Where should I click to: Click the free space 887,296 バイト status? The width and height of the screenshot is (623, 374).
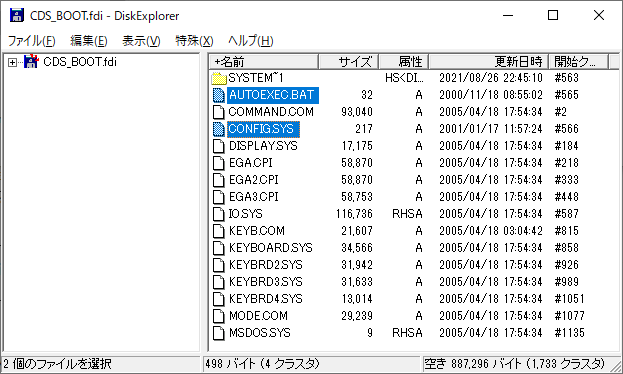click(515, 364)
